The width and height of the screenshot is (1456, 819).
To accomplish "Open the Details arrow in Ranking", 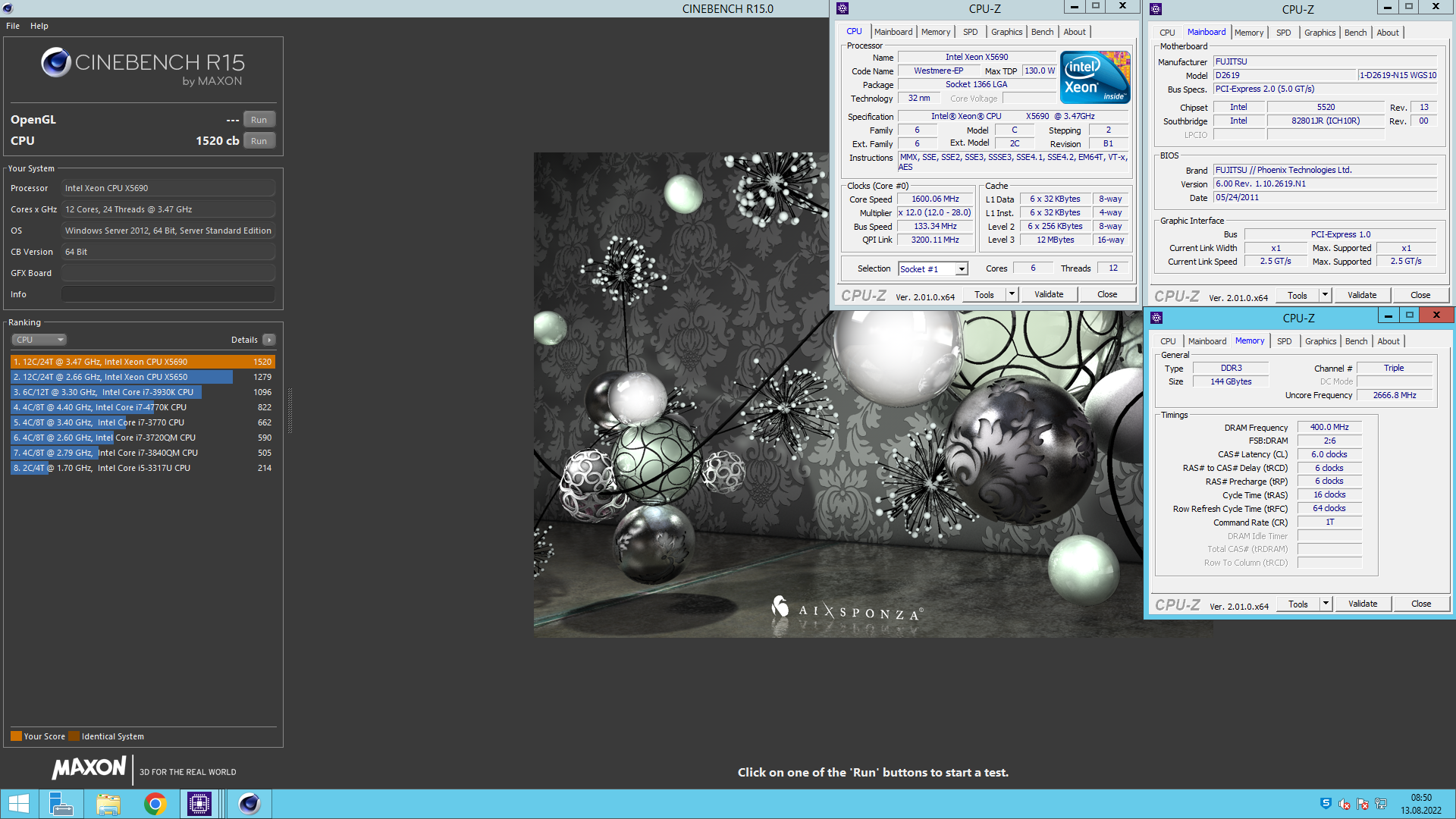I will (x=269, y=340).
